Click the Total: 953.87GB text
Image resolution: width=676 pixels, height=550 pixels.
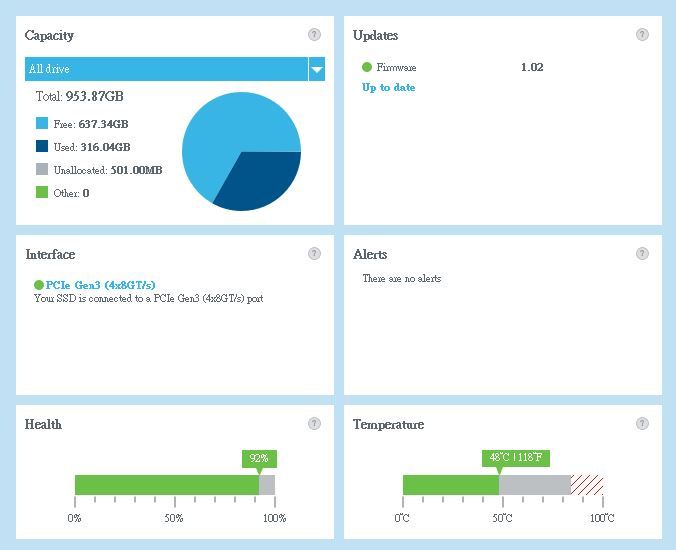click(x=80, y=96)
